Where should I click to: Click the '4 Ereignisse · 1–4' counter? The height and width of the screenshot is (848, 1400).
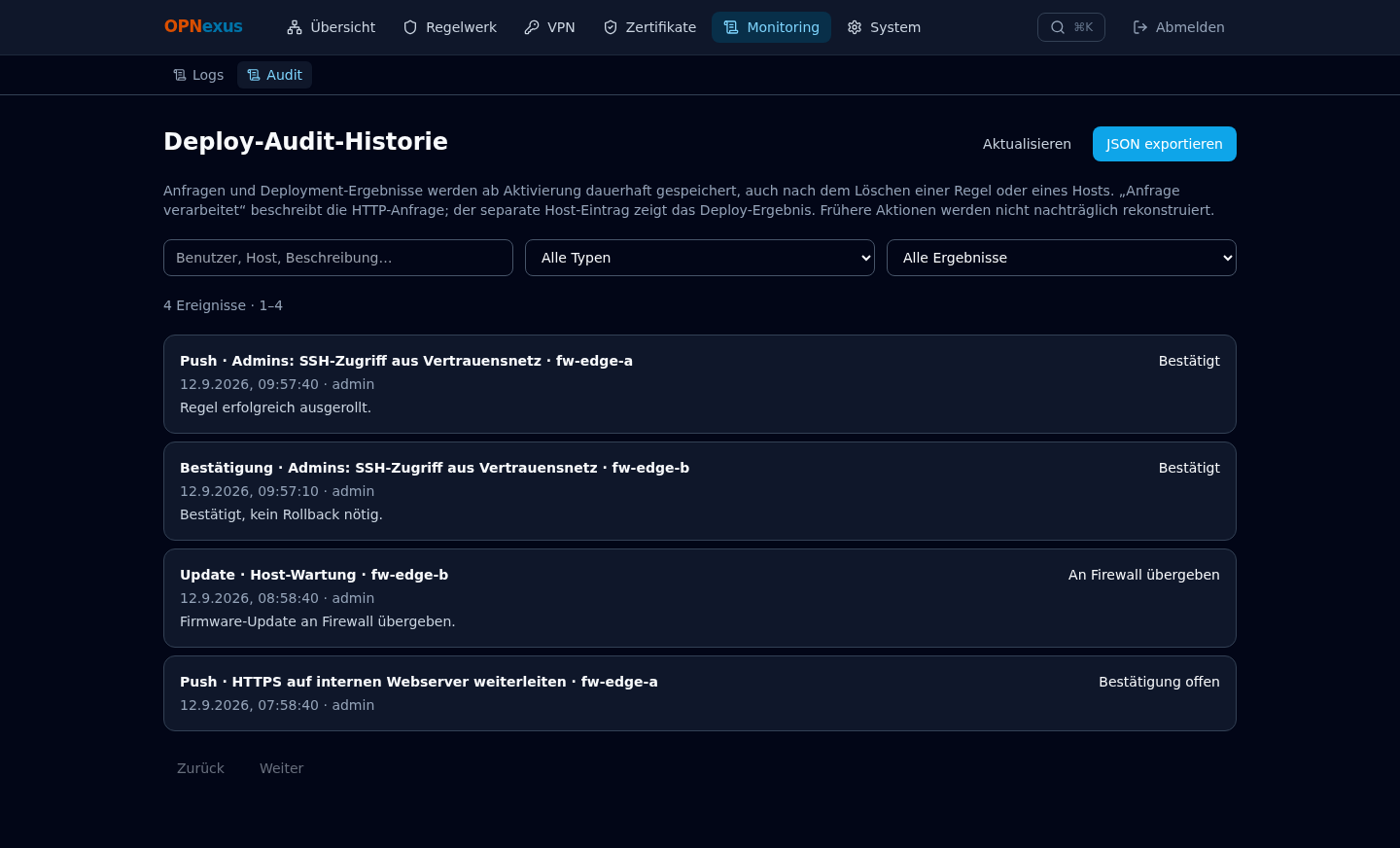point(224,305)
